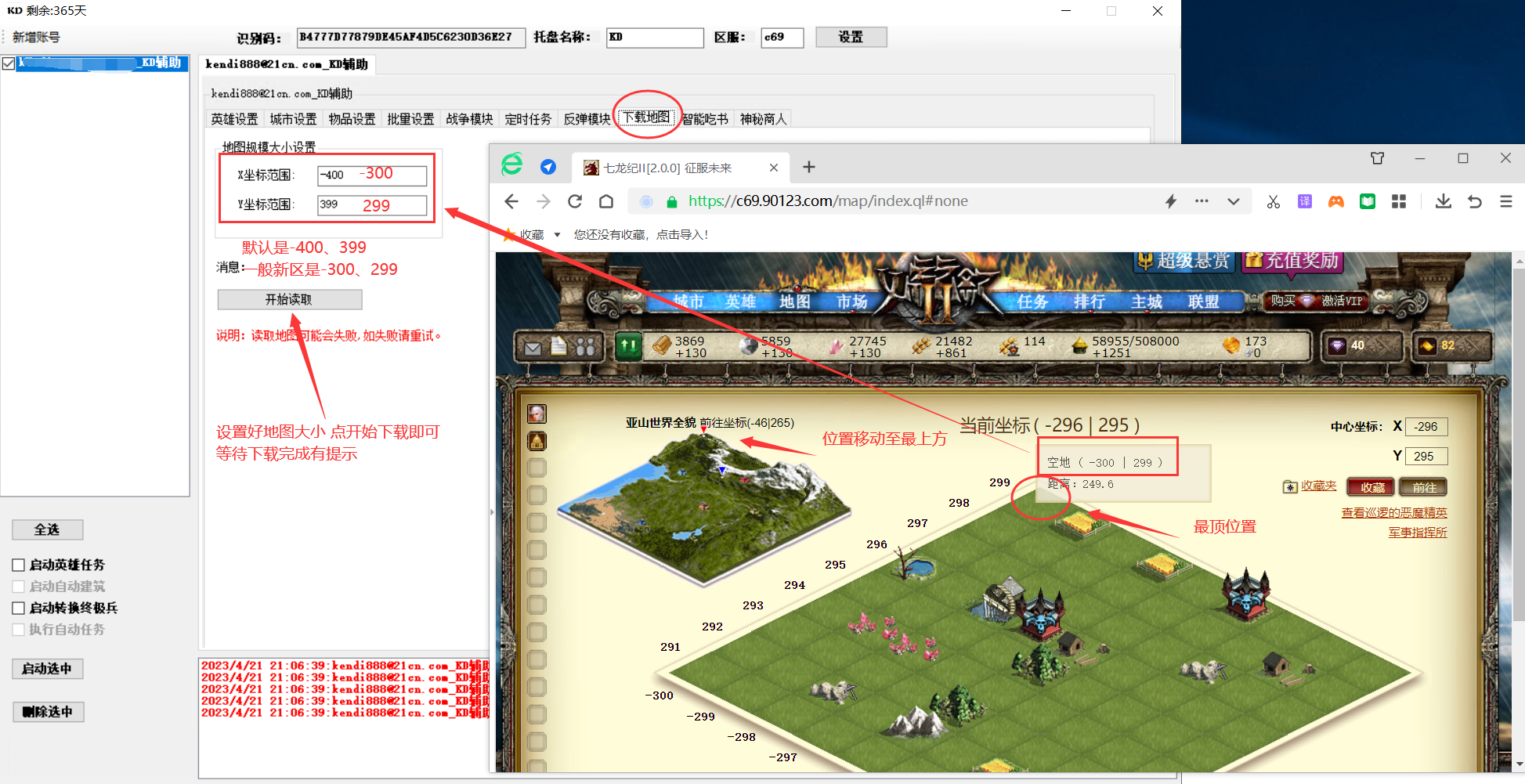Open the 联盟 game menu
1525x784 pixels.
[x=1203, y=302]
